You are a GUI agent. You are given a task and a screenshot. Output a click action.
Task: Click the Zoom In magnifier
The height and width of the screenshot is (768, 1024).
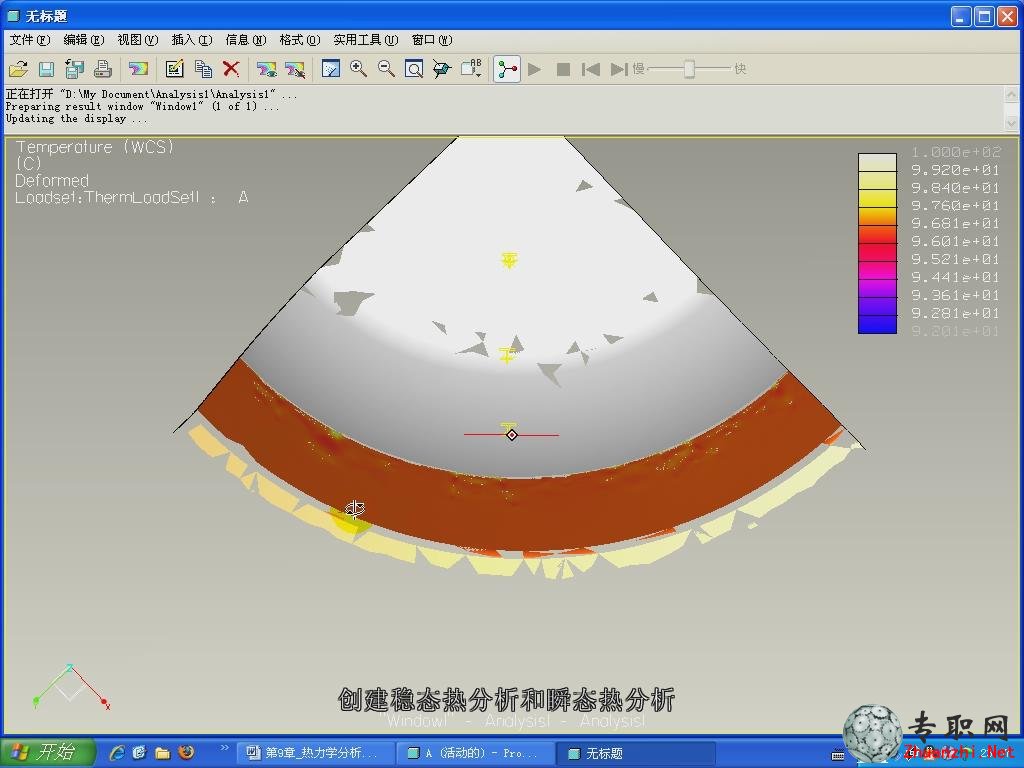pos(358,69)
